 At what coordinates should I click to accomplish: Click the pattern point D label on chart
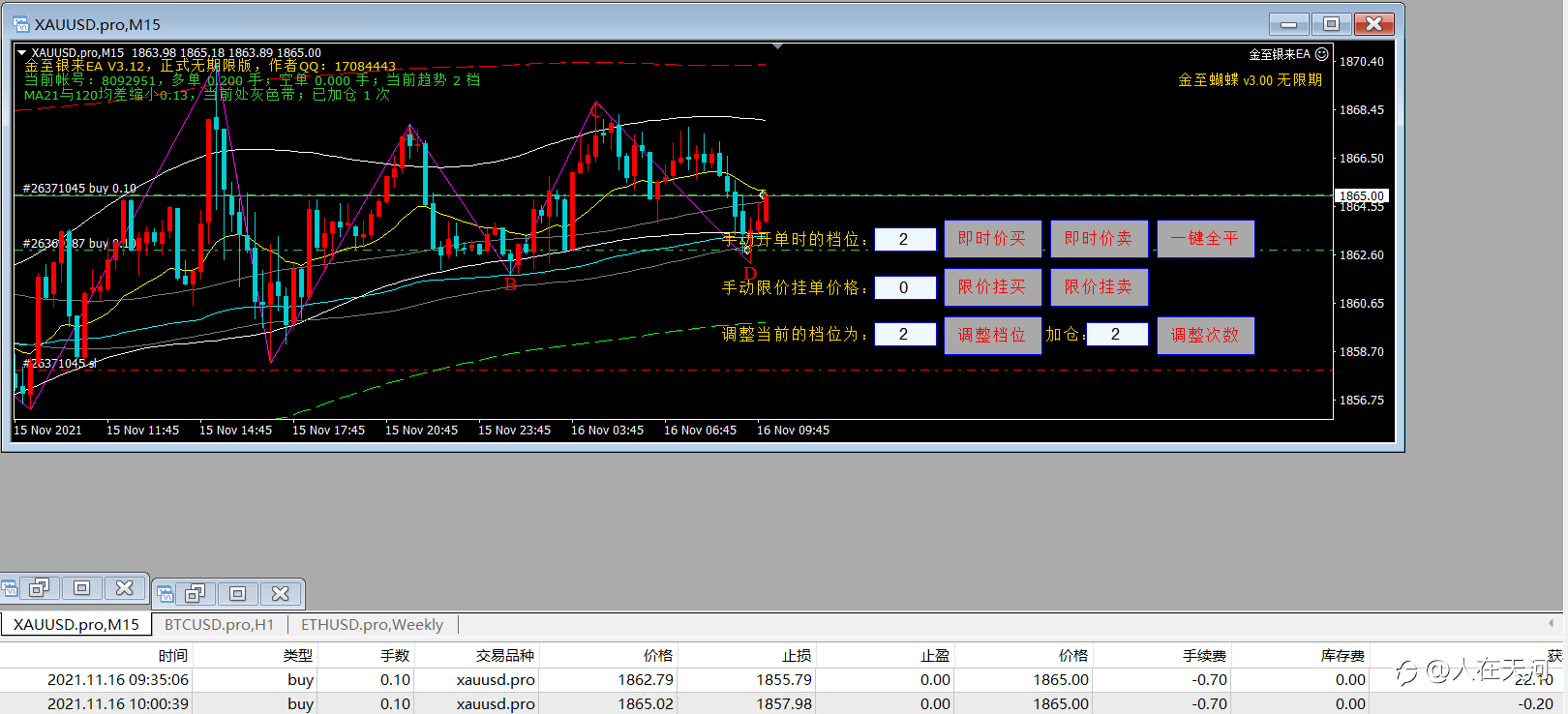(749, 274)
